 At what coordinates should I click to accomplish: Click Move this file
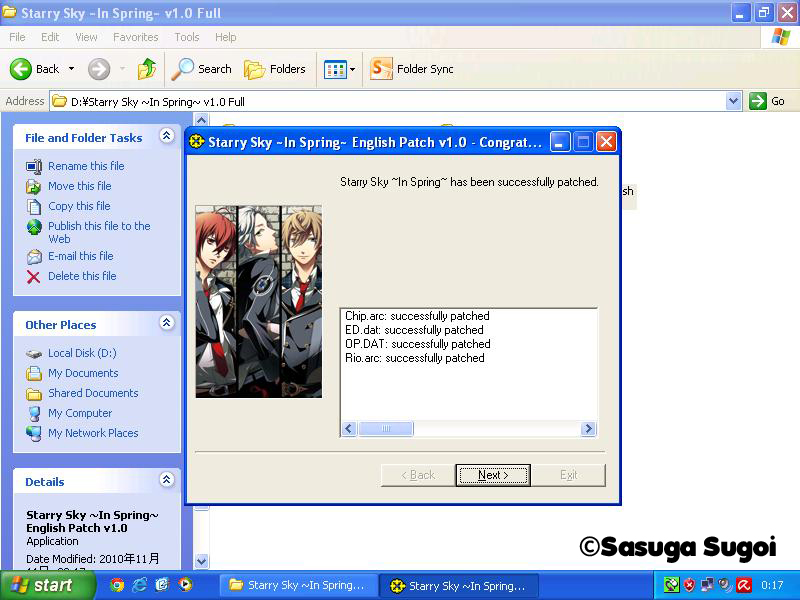(x=80, y=186)
